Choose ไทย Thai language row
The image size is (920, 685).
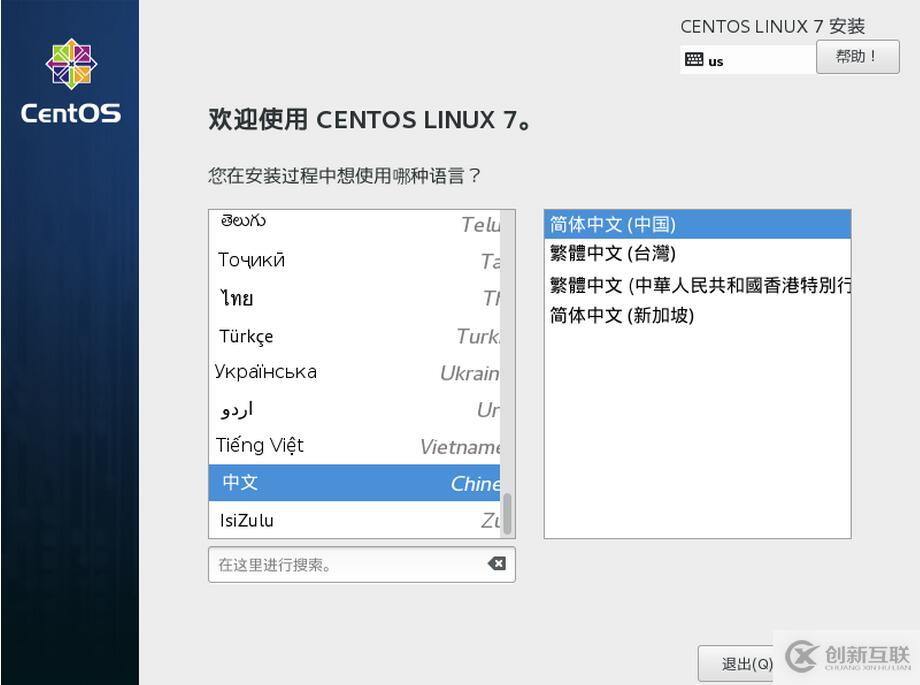pos(354,298)
